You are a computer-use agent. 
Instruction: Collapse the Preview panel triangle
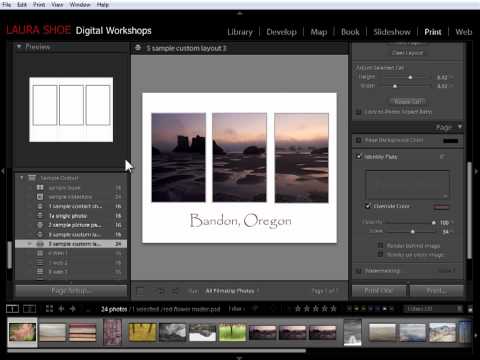pos(19,46)
